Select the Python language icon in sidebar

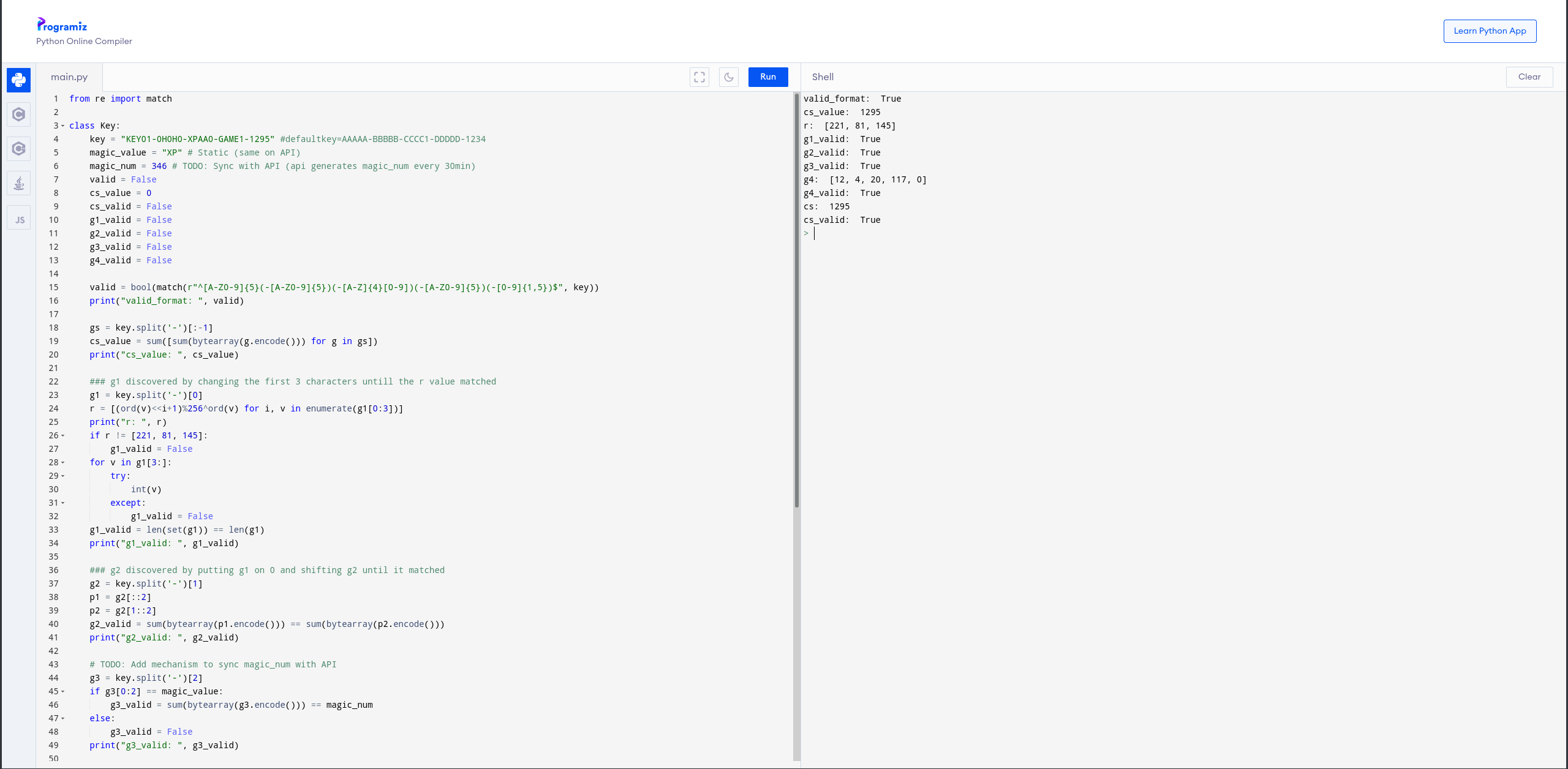[19, 80]
